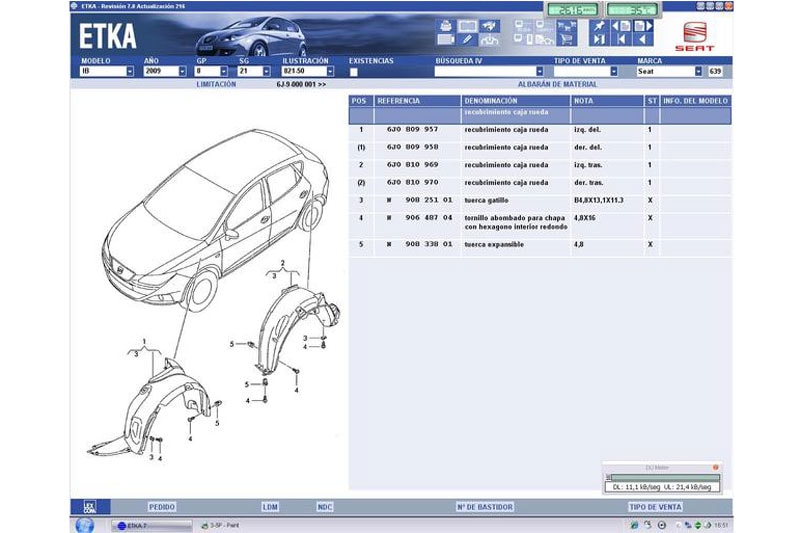Click the pushpin icon in the toolbar
800x533 pixels.
599,26
